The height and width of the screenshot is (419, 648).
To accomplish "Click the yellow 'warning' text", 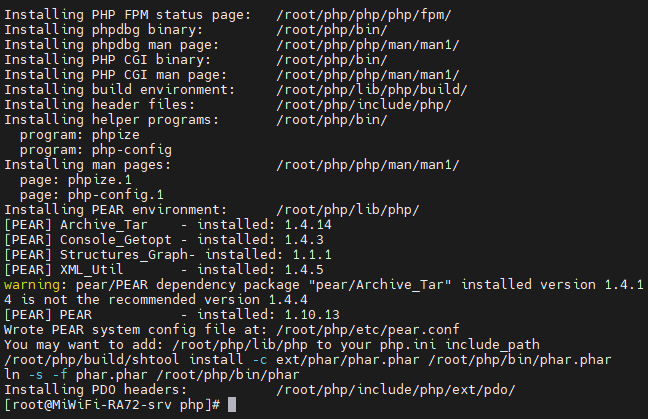I will point(32,285).
